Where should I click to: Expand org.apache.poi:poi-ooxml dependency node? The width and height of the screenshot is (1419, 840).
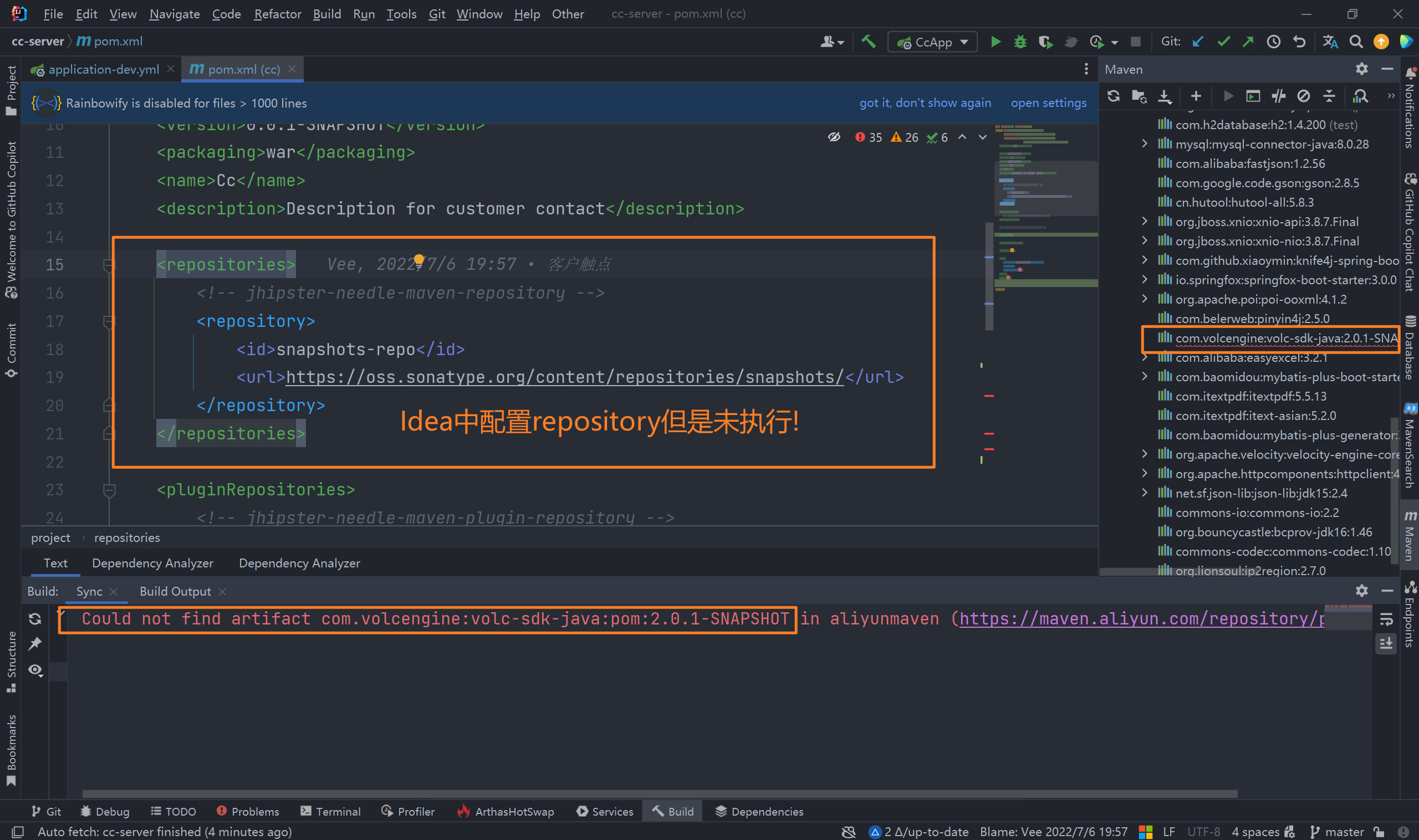(x=1145, y=299)
